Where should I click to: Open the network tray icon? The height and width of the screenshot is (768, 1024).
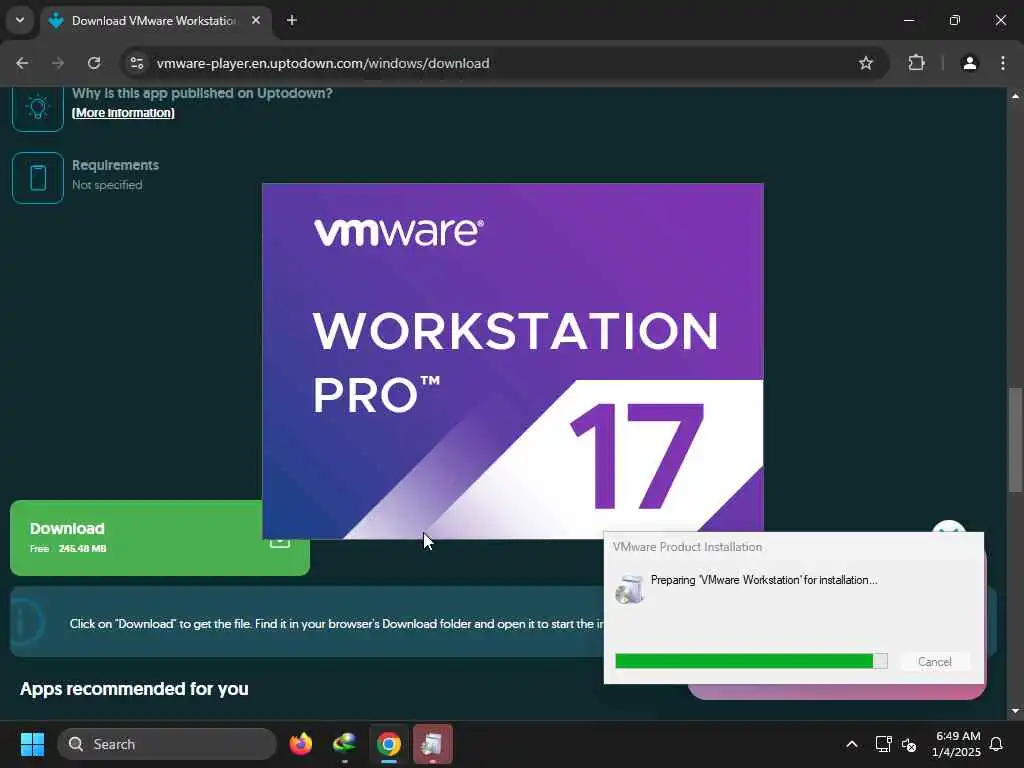tap(883, 744)
